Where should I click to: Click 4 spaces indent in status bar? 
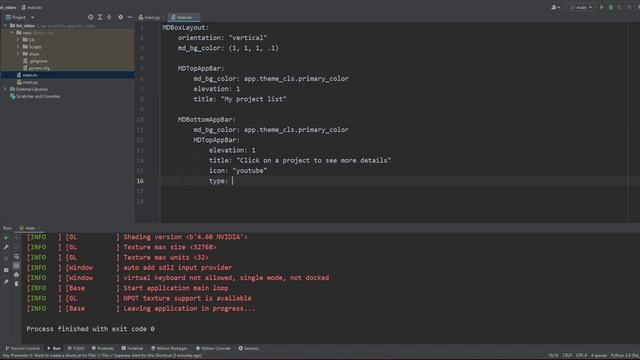click(x=599, y=356)
